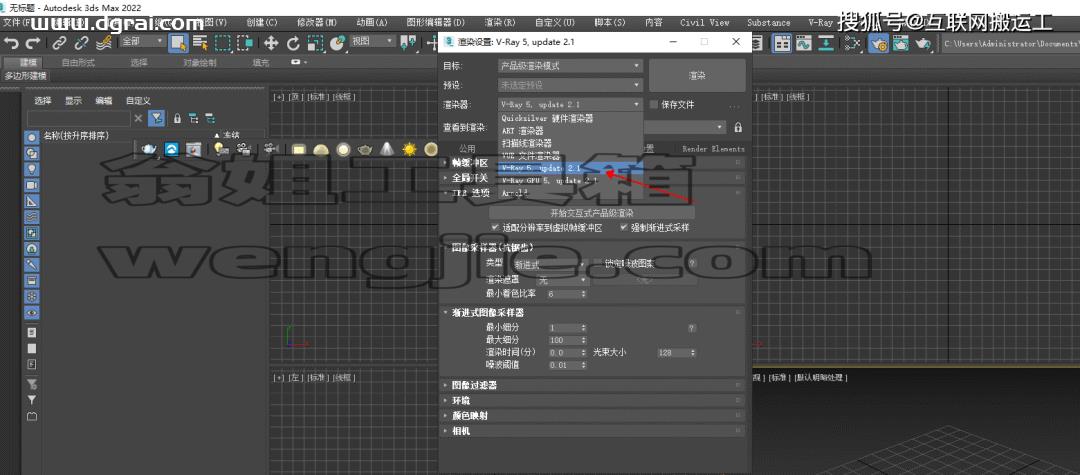This screenshot has height=475, width=1080.
Task: Click the Polygon Modeling ribbon button
Action: click(x=25, y=76)
